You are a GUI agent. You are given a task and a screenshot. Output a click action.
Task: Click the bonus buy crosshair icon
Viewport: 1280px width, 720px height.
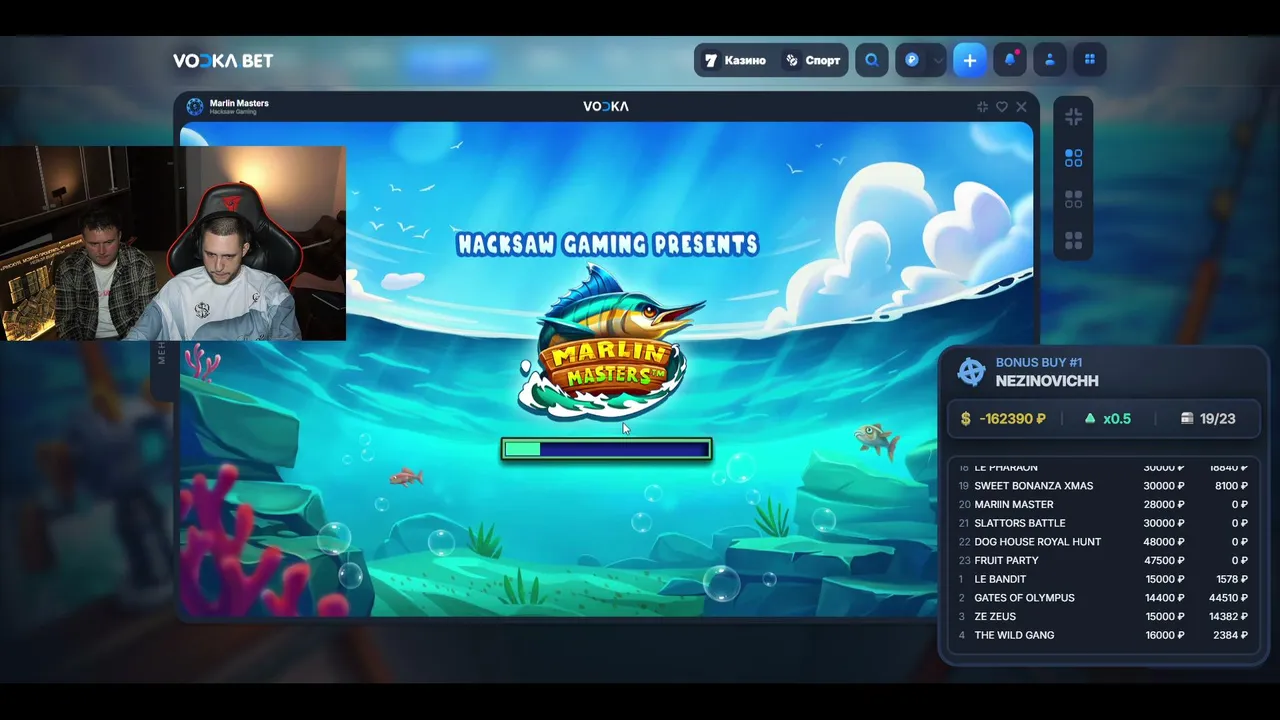point(971,371)
